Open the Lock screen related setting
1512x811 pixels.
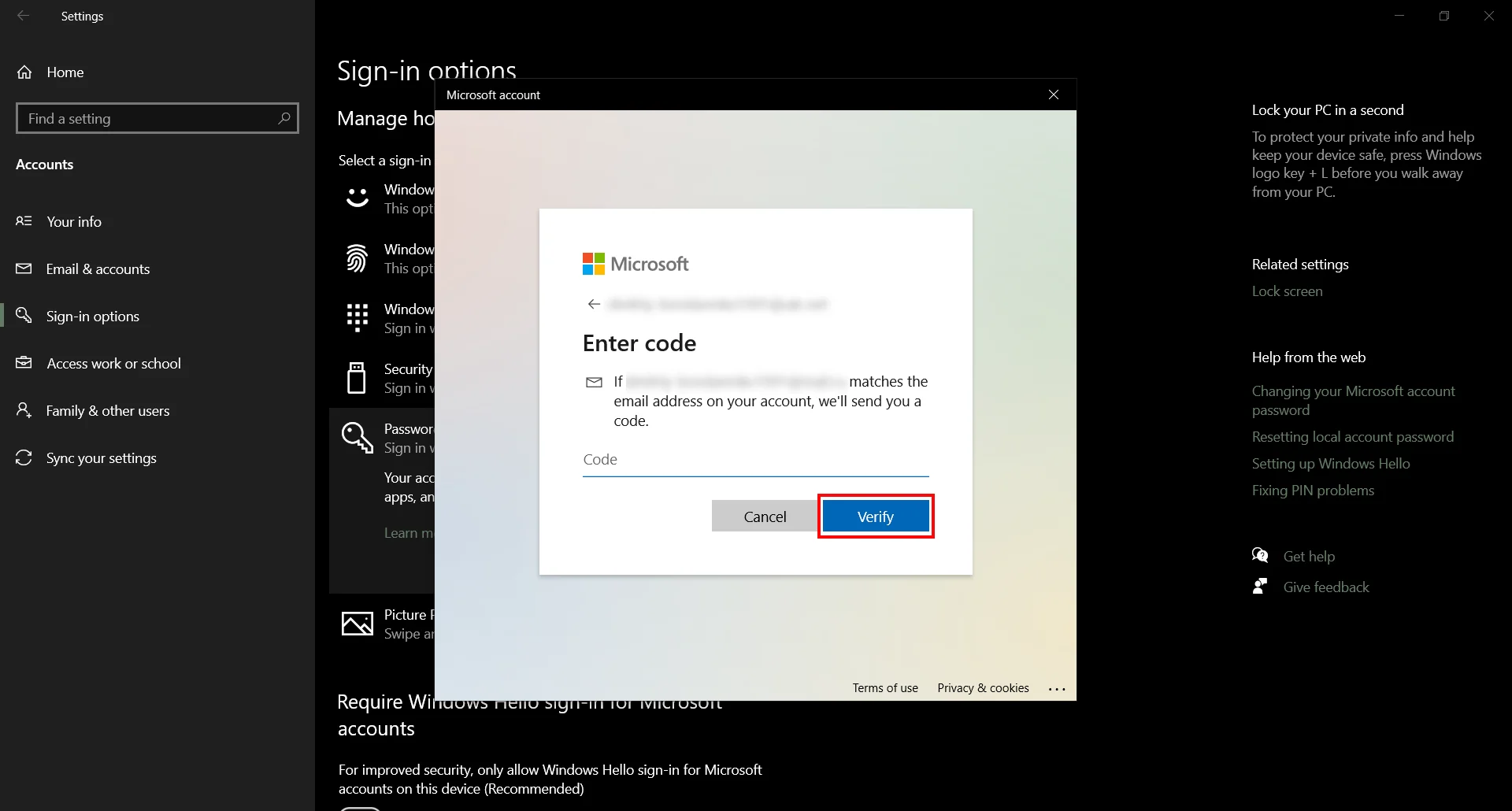pyautogui.click(x=1287, y=291)
